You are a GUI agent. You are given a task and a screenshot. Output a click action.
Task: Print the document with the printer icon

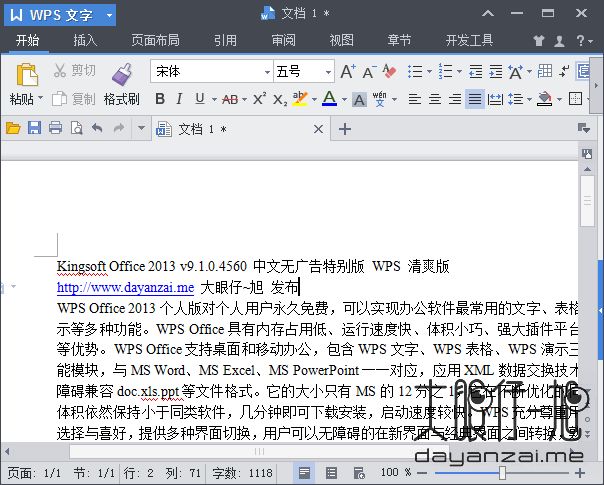click(55, 128)
